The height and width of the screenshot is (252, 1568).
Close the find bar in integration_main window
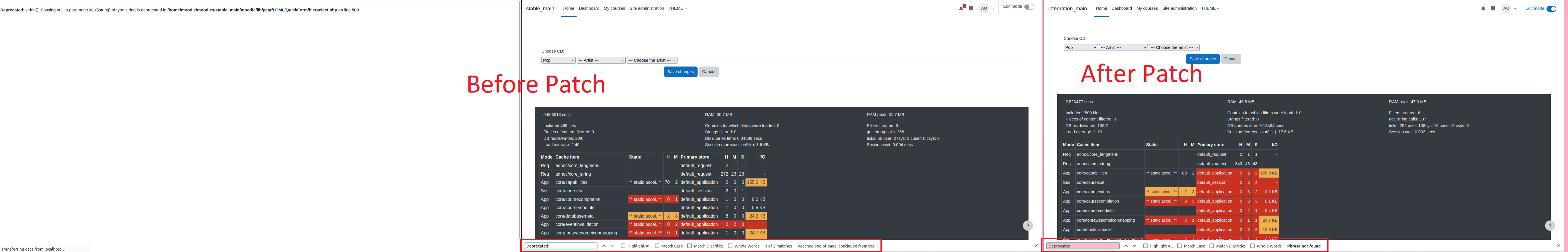1558,246
